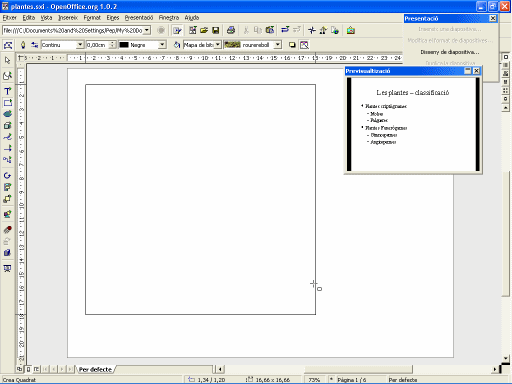Click the Open file folder icon
The height and width of the screenshot is (384, 512).
[204, 30]
